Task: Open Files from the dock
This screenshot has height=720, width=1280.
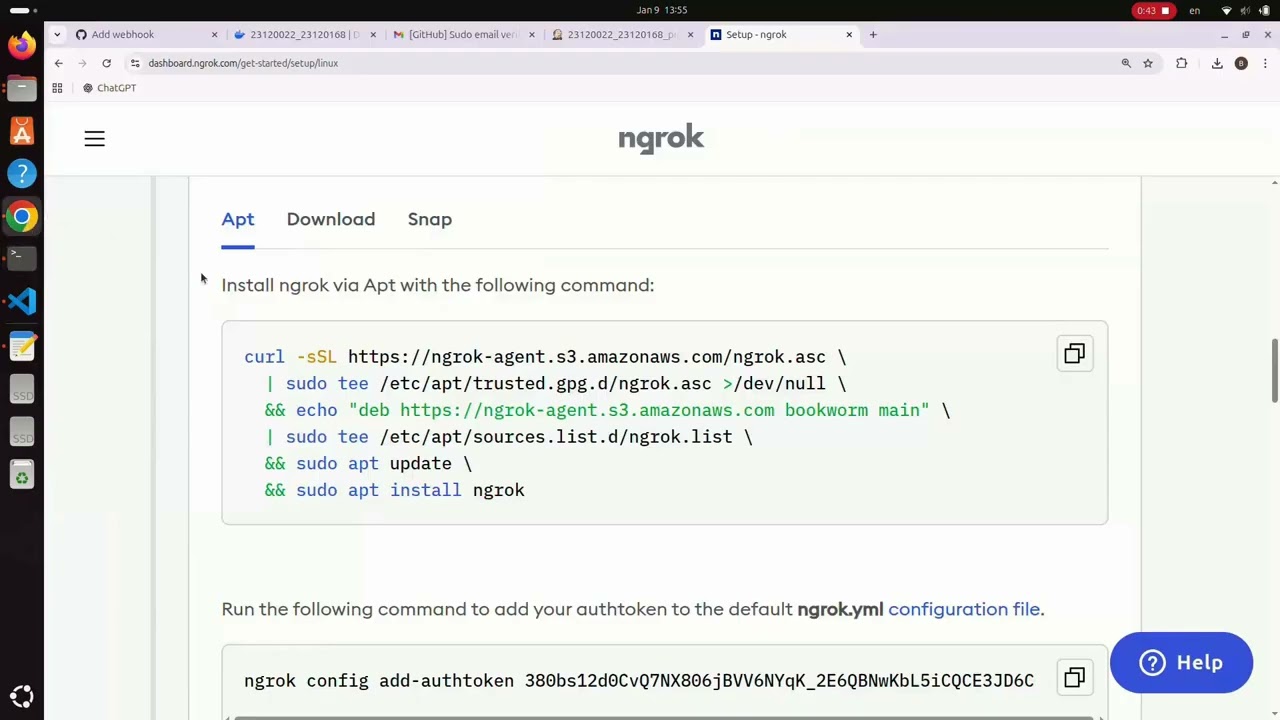Action: click(x=22, y=88)
